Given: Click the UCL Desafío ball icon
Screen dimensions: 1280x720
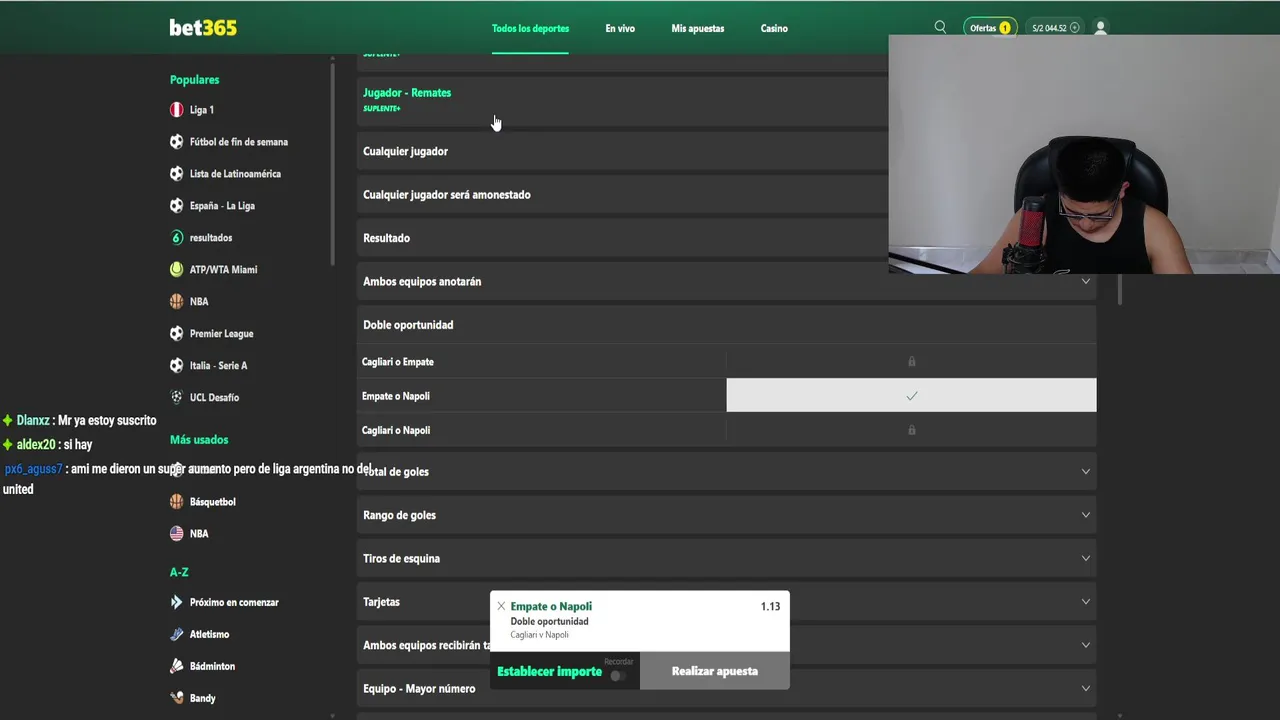Looking at the screenshot, I should click(x=176, y=398).
